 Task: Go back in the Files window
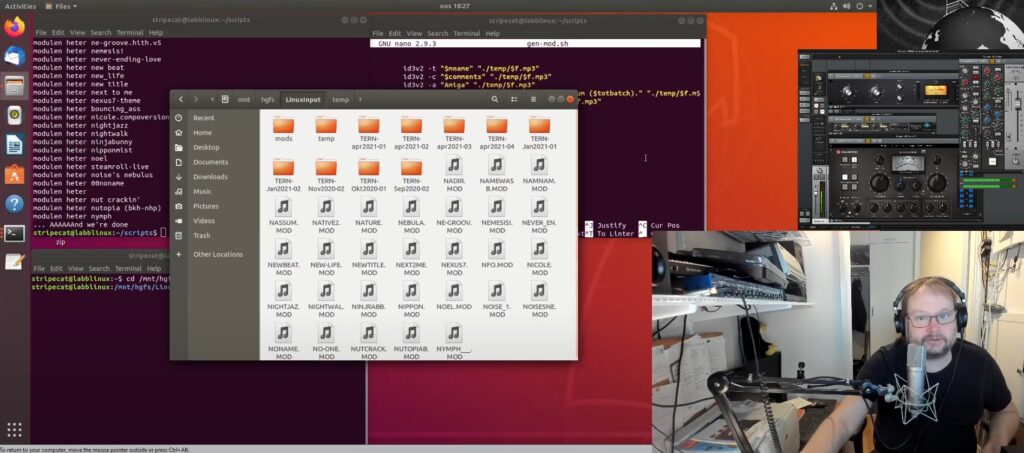coord(181,99)
